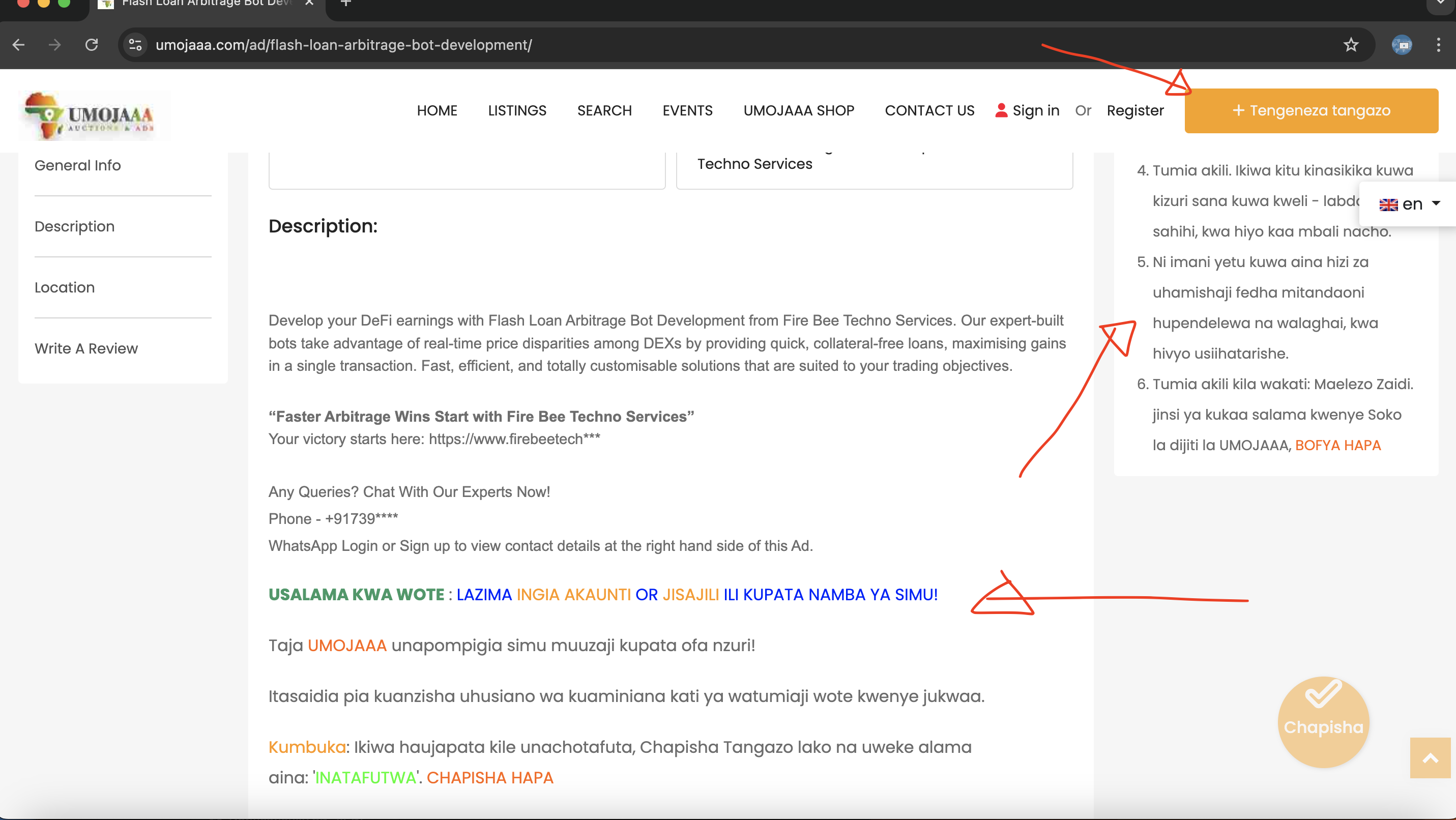Image resolution: width=1456 pixels, height=820 pixels.
Task: Bookmark this page with the star icon
Action: (1351, 45)
